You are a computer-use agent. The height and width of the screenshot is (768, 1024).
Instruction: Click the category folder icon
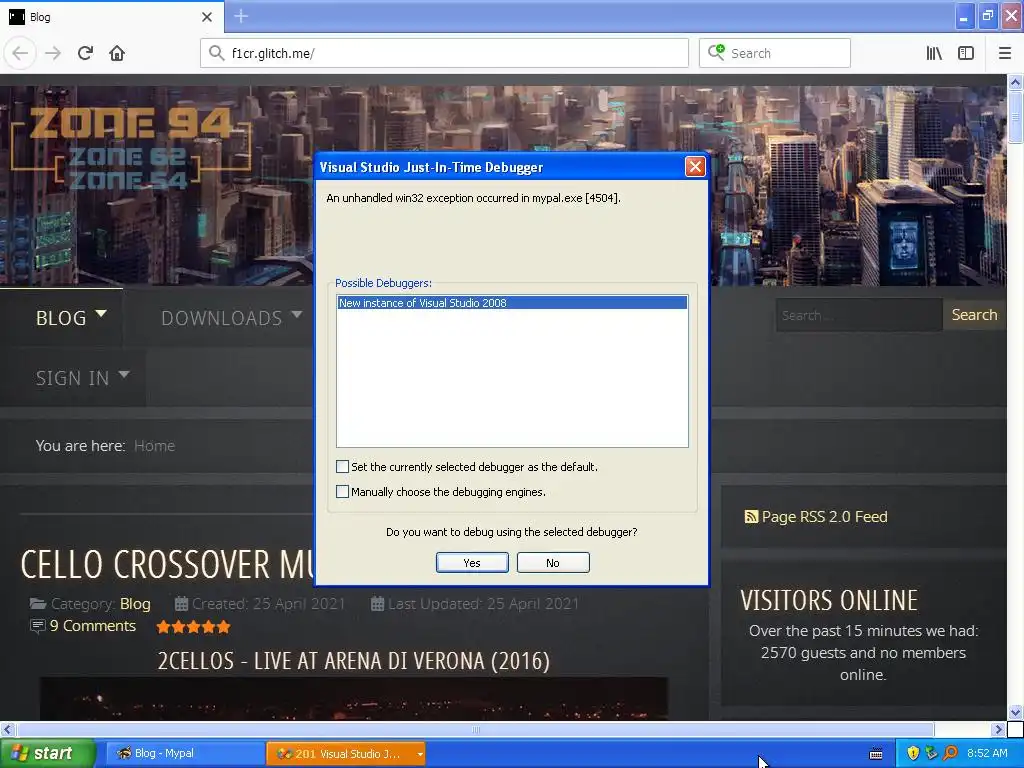tap(38, 604)
